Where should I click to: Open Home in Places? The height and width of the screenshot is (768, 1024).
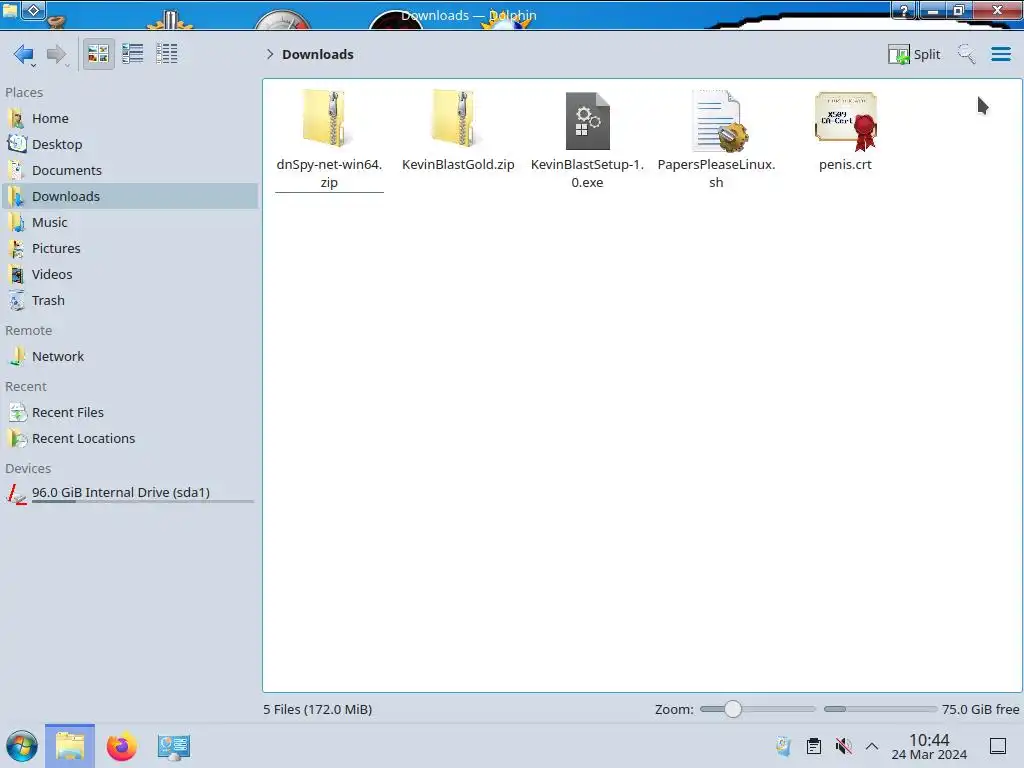[x=130, y=118]
